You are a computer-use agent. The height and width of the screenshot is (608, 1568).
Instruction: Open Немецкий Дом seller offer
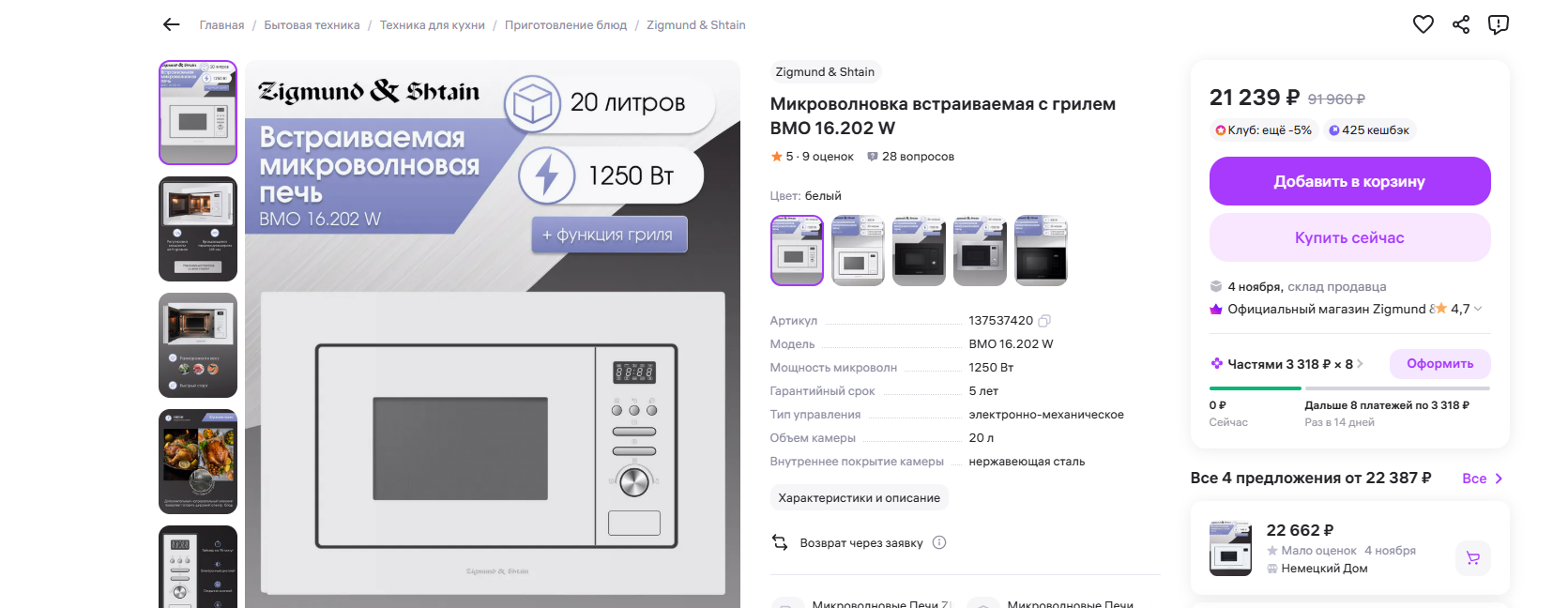(x=1324, y=569)
